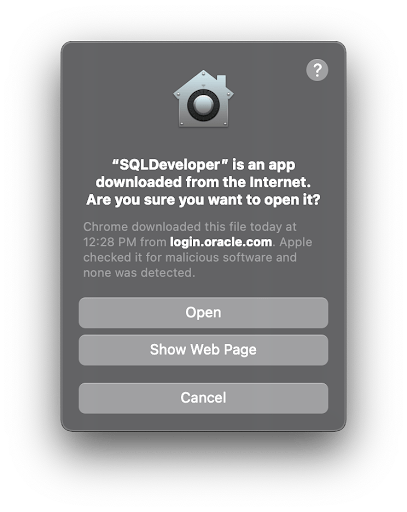This screenshot has width=407, height=512.
Task: Click the chimney on the house icon
Action: (x=221, y=81)
